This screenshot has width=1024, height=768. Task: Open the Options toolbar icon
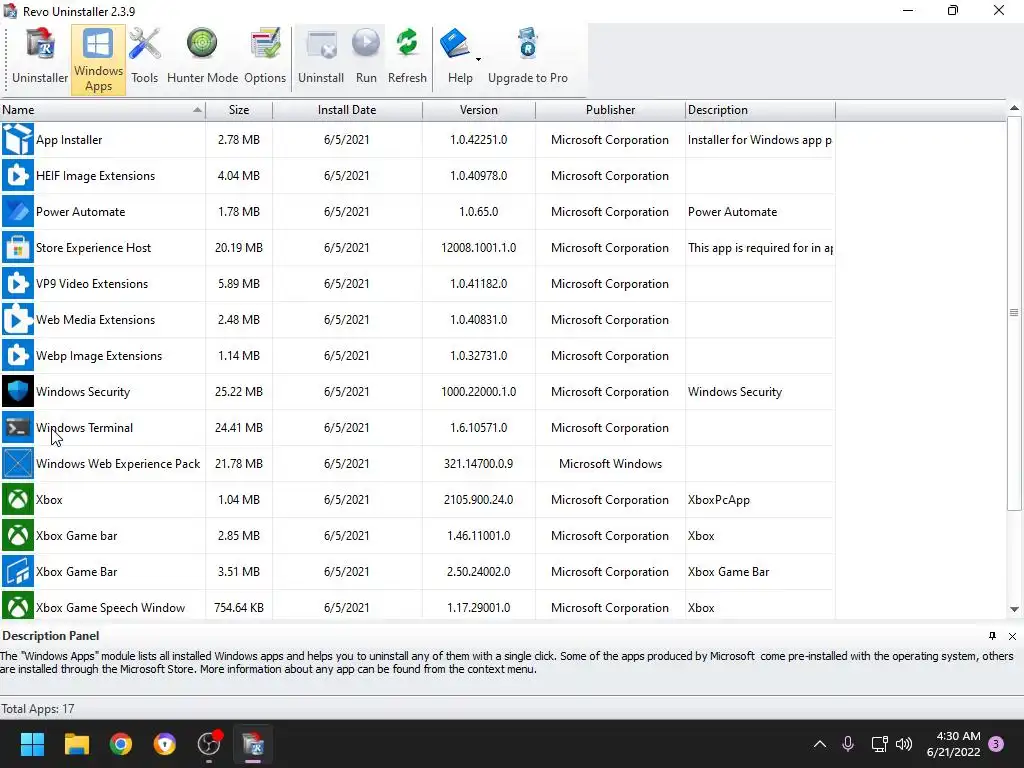tap(265, 57)
